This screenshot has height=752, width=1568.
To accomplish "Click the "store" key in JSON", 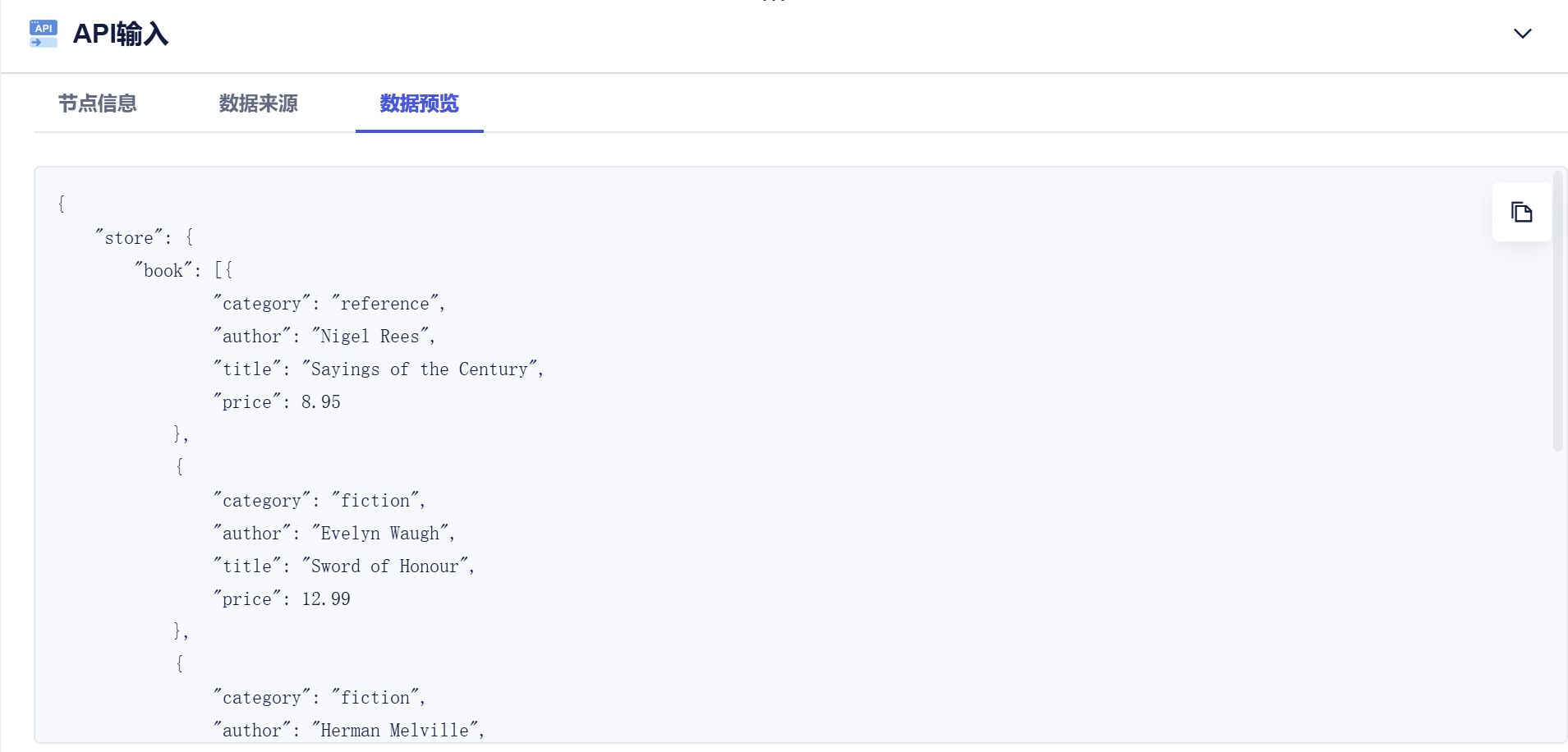I will tap(129, 238).
